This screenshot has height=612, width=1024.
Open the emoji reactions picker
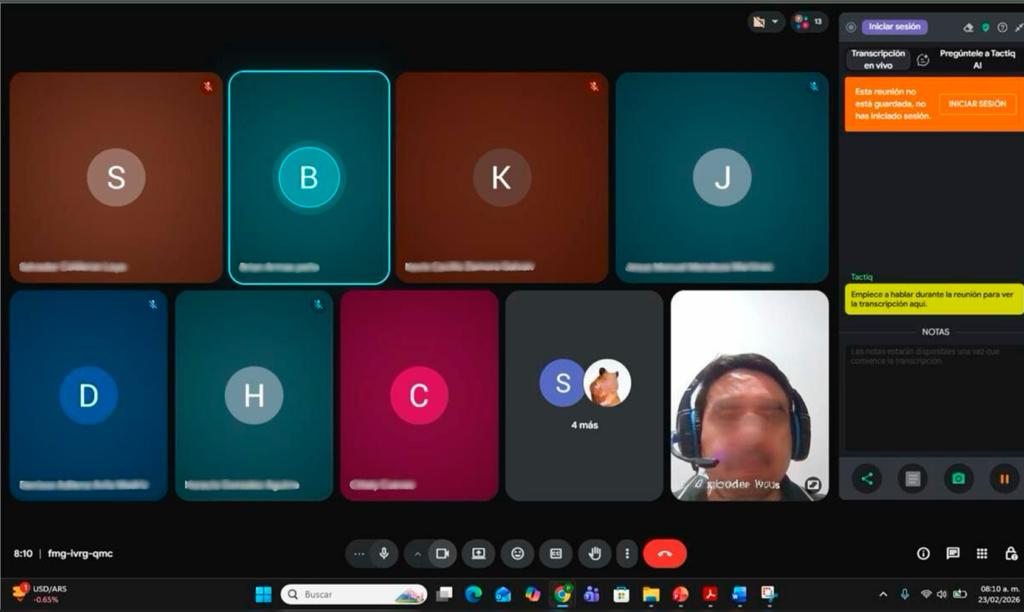click(x=517, y=553)
